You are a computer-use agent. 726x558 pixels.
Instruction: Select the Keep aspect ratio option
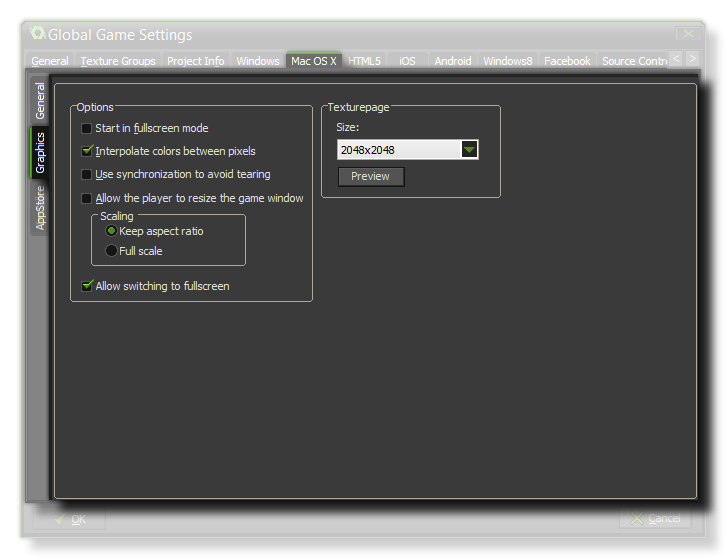(x=111, y=231)
